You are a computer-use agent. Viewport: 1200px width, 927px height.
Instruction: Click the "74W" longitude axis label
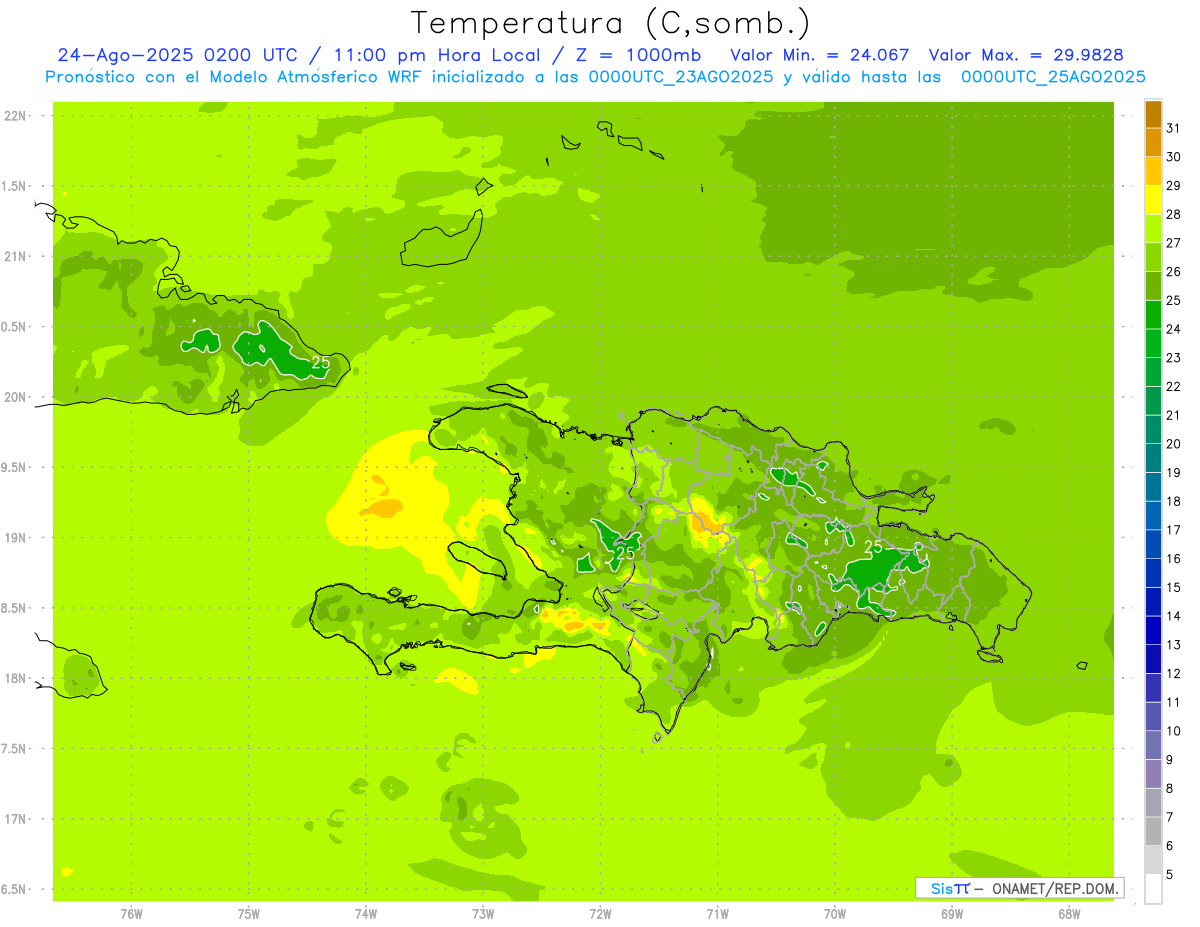point(365,914)
